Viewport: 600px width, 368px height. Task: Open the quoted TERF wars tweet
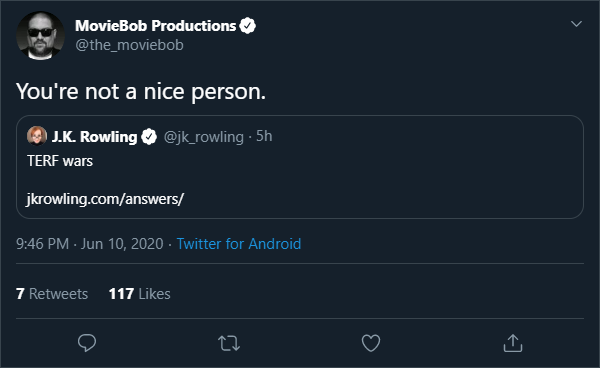300,167
